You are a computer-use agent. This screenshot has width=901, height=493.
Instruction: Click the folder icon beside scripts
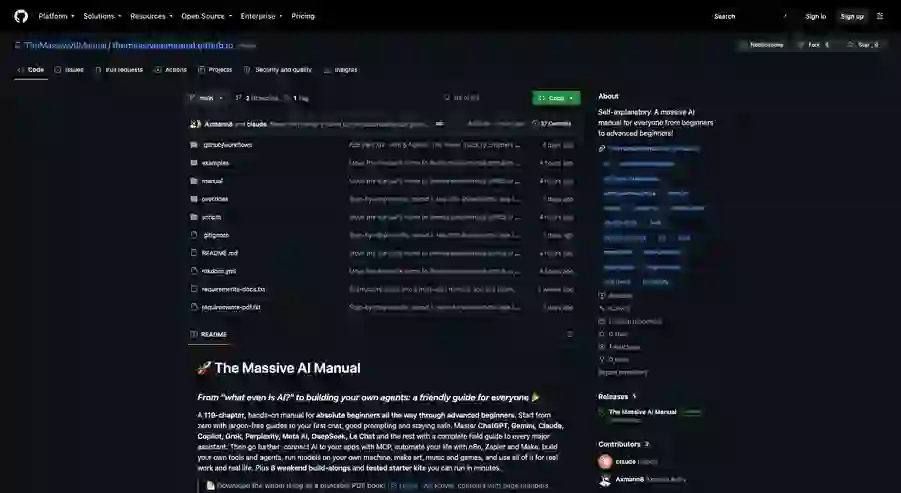point(194,217)
